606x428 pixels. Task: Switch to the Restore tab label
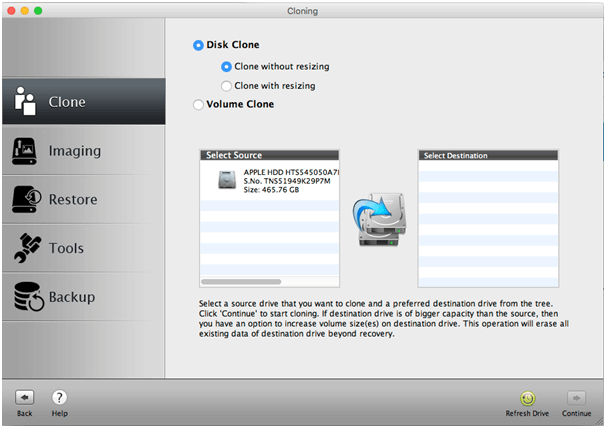pyautogui.click(x=73, y=200)
